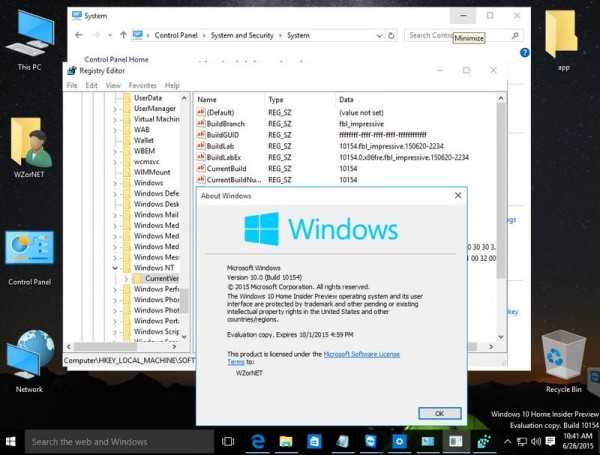Click the taskbar clock and date
600x455 pixels.
coord(578,441)
